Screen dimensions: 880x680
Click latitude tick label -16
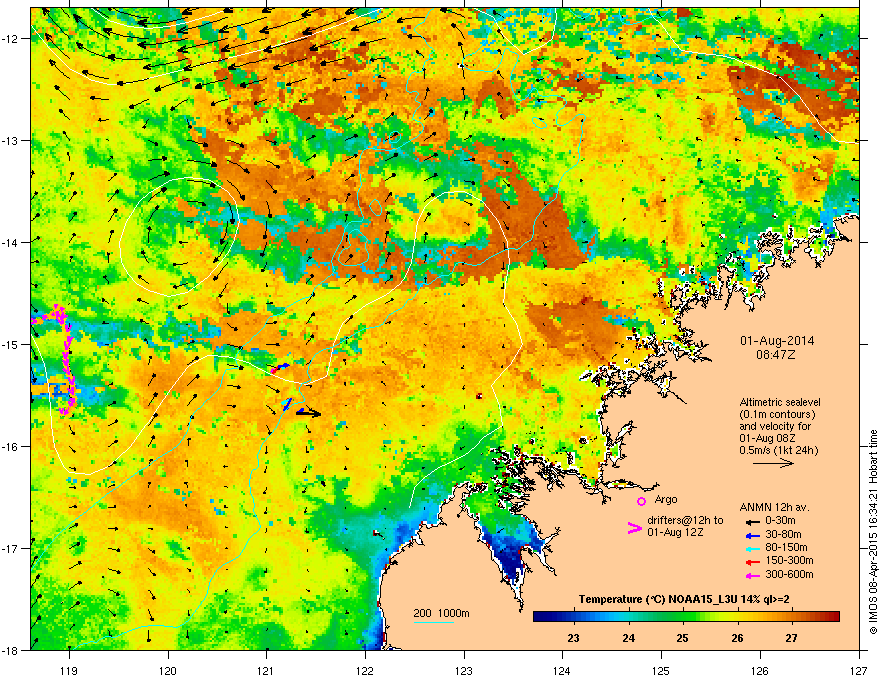[10, 447]
